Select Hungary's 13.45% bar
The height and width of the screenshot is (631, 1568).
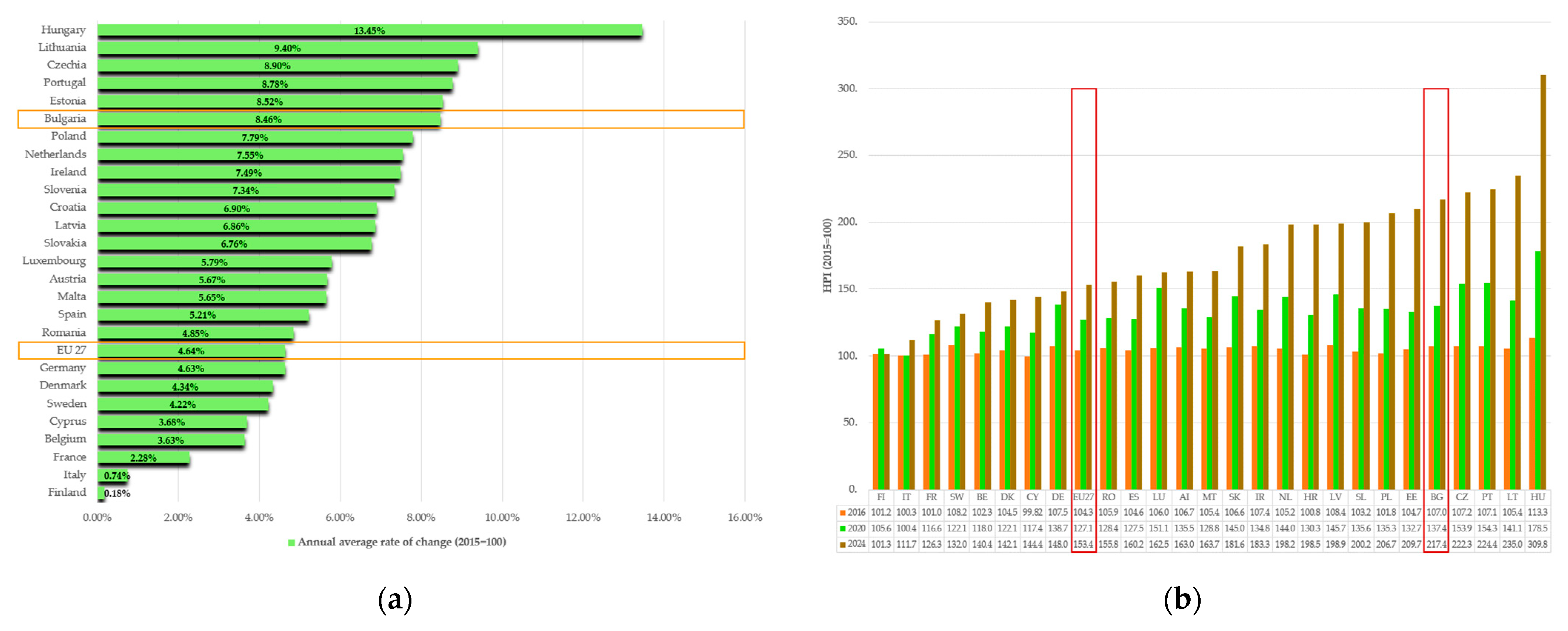point(369,30)
